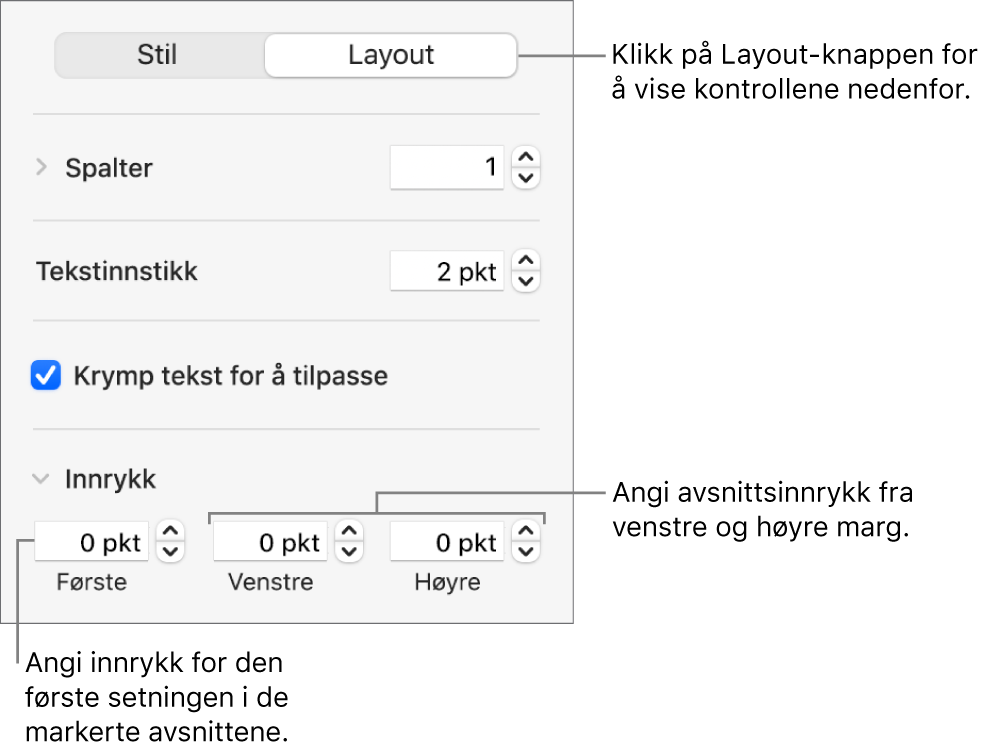
Task: Decrease Første indent with down arrow
Action: [170, 552]
